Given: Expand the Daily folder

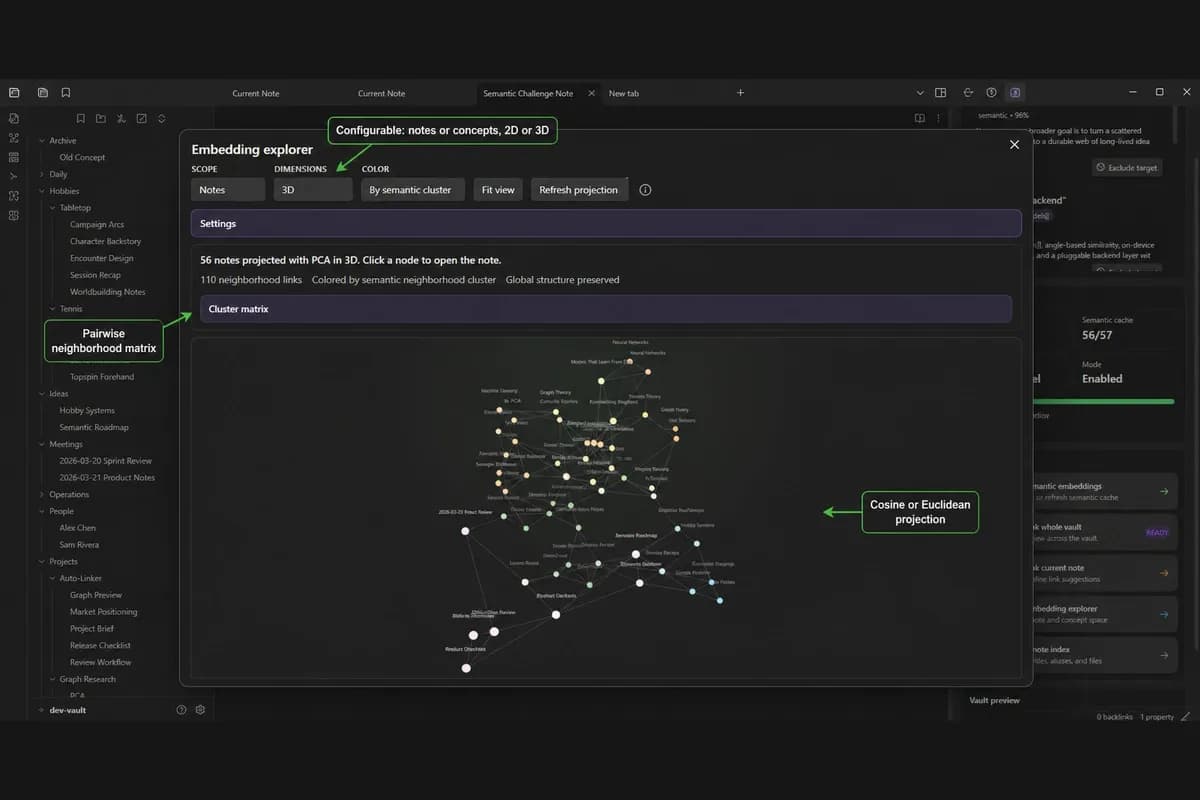Looking at the screenshot, I should click(42, 174).
